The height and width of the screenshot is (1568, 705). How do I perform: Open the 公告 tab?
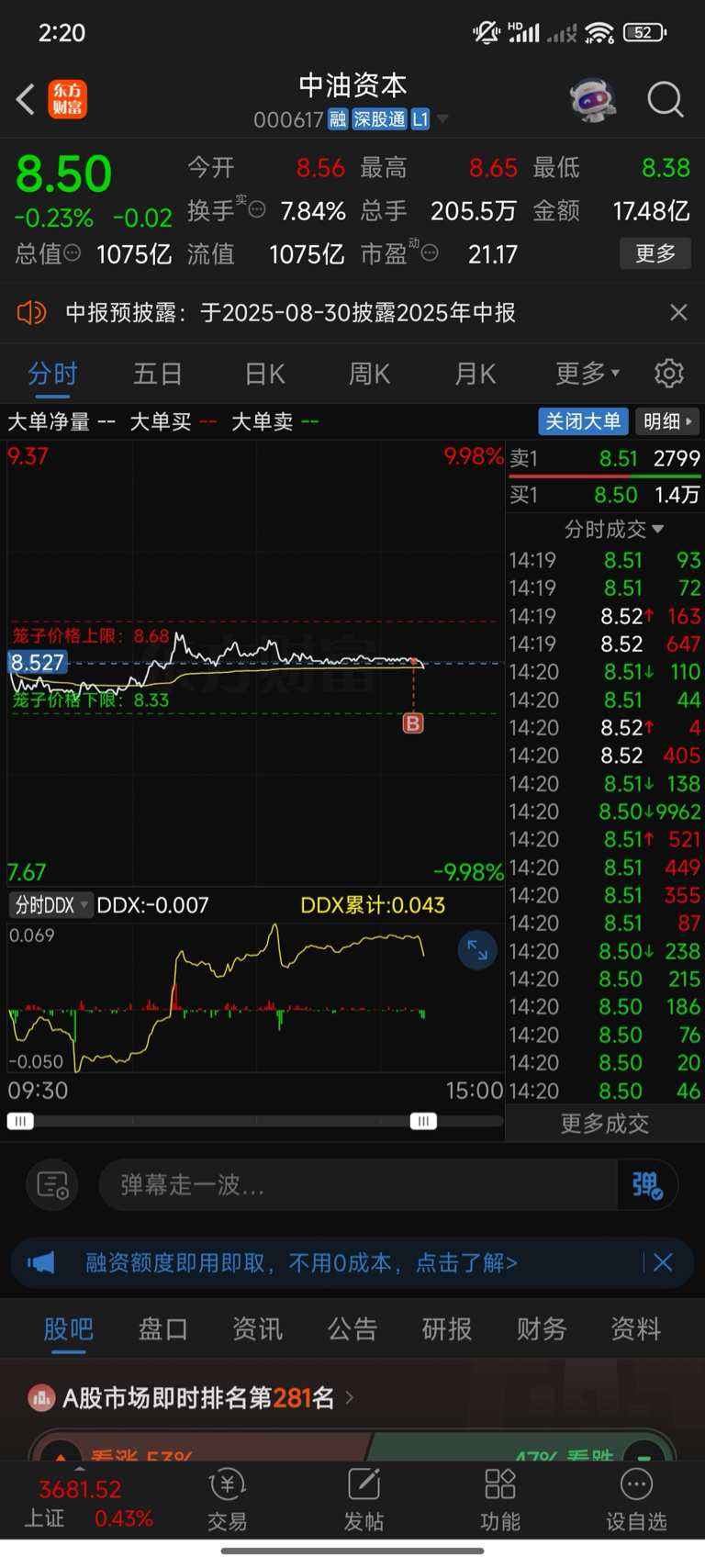352,1328
